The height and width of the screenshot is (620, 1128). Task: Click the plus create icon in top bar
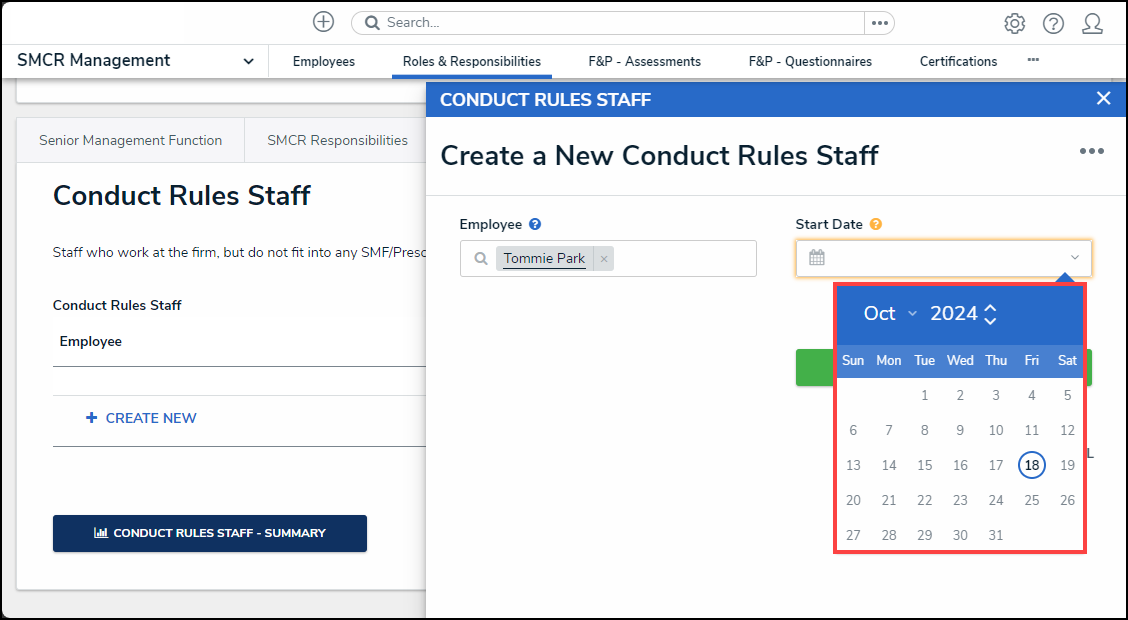(323, 22)
